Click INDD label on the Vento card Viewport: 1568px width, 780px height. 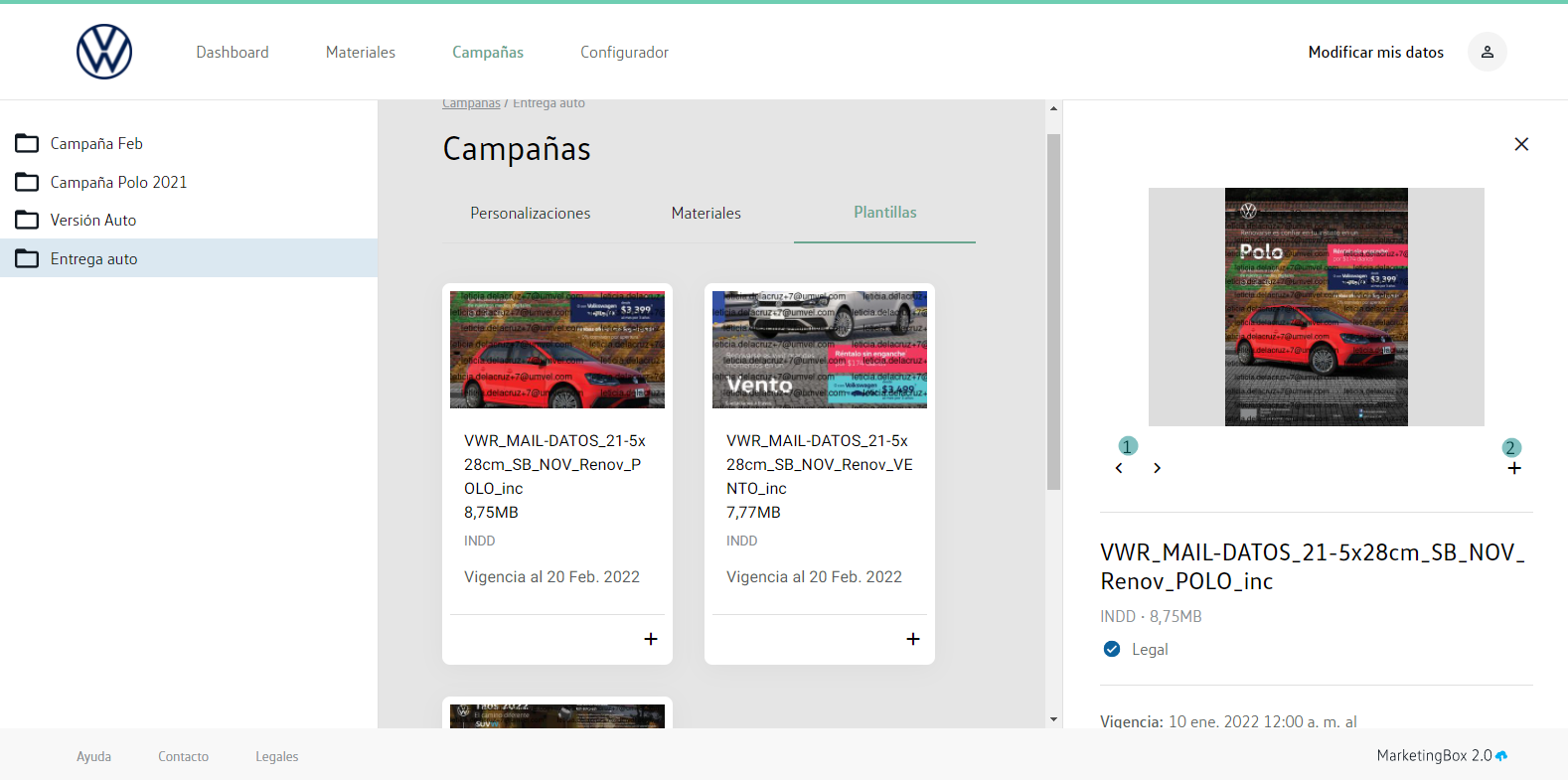pyautogui.click(x=741, y=542)
